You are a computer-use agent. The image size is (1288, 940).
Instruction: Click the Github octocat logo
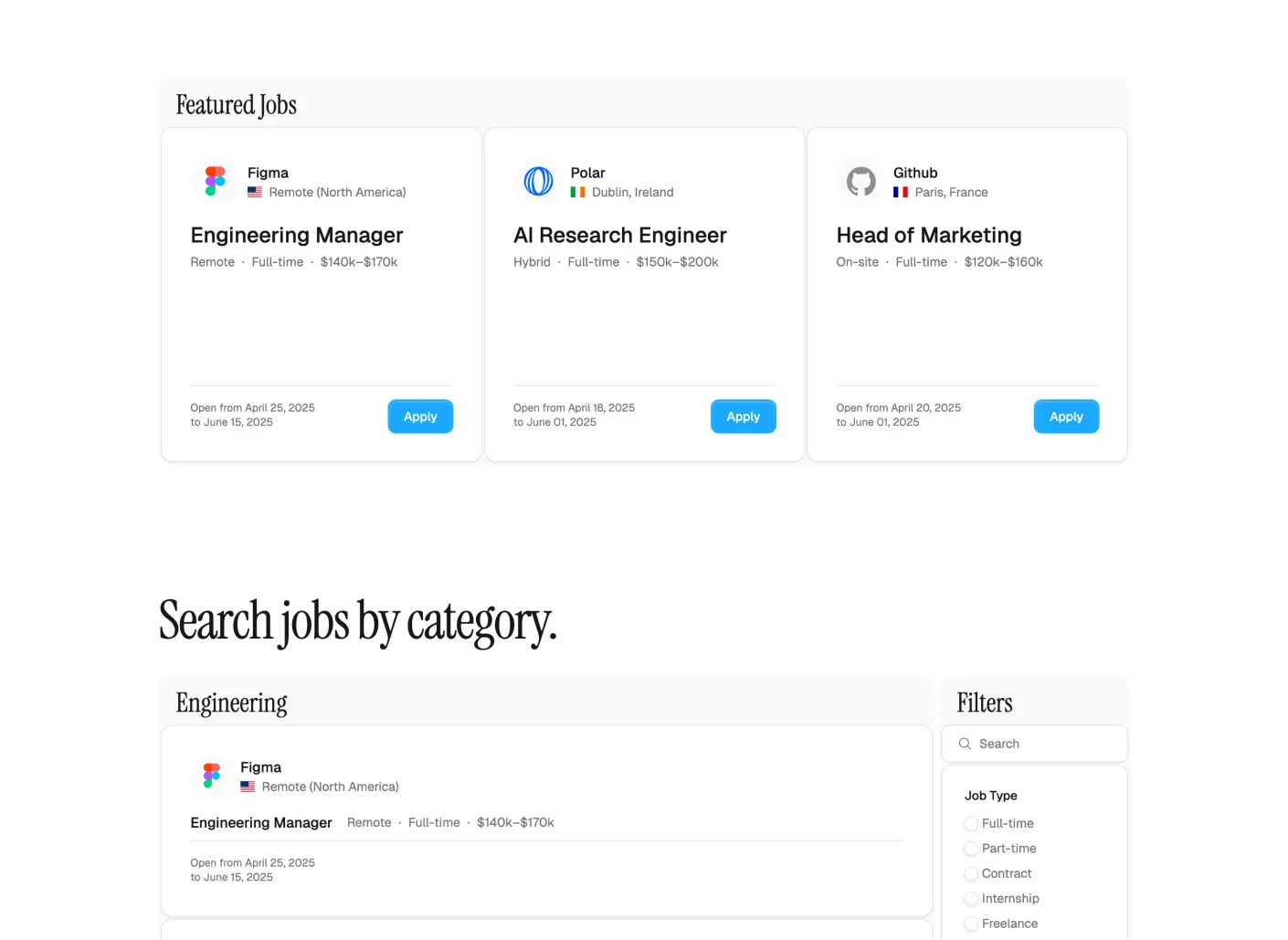[x=860, y=181]
